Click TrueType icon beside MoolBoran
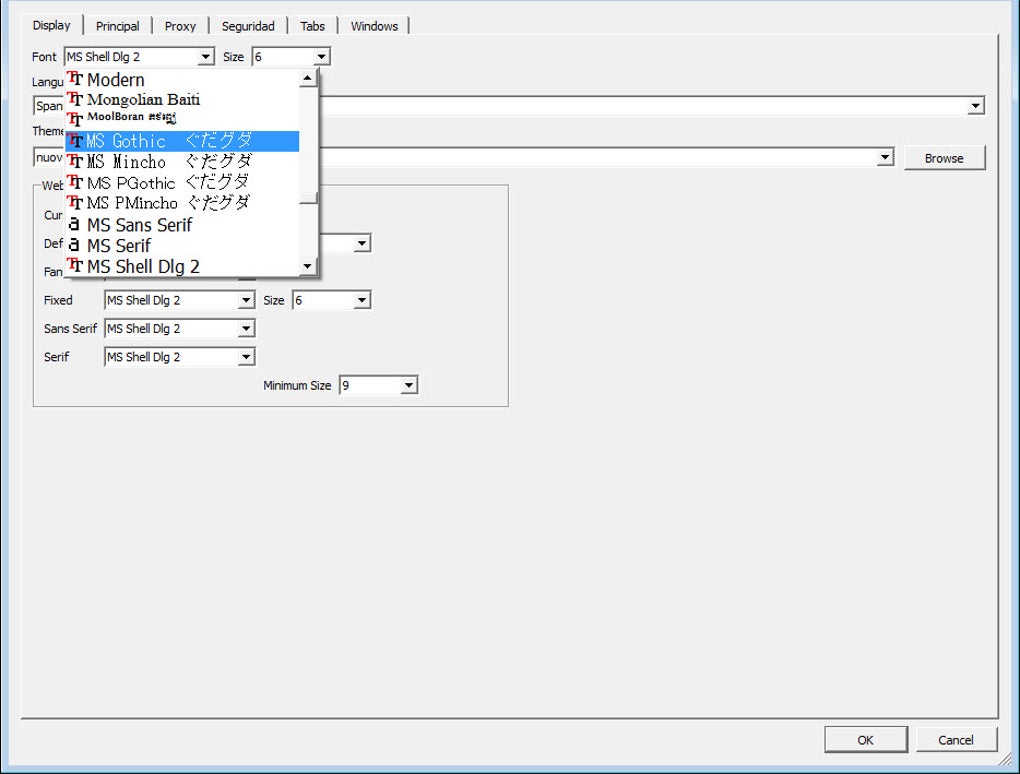This screenshot has width=1020, height=774. pos(75,119)
